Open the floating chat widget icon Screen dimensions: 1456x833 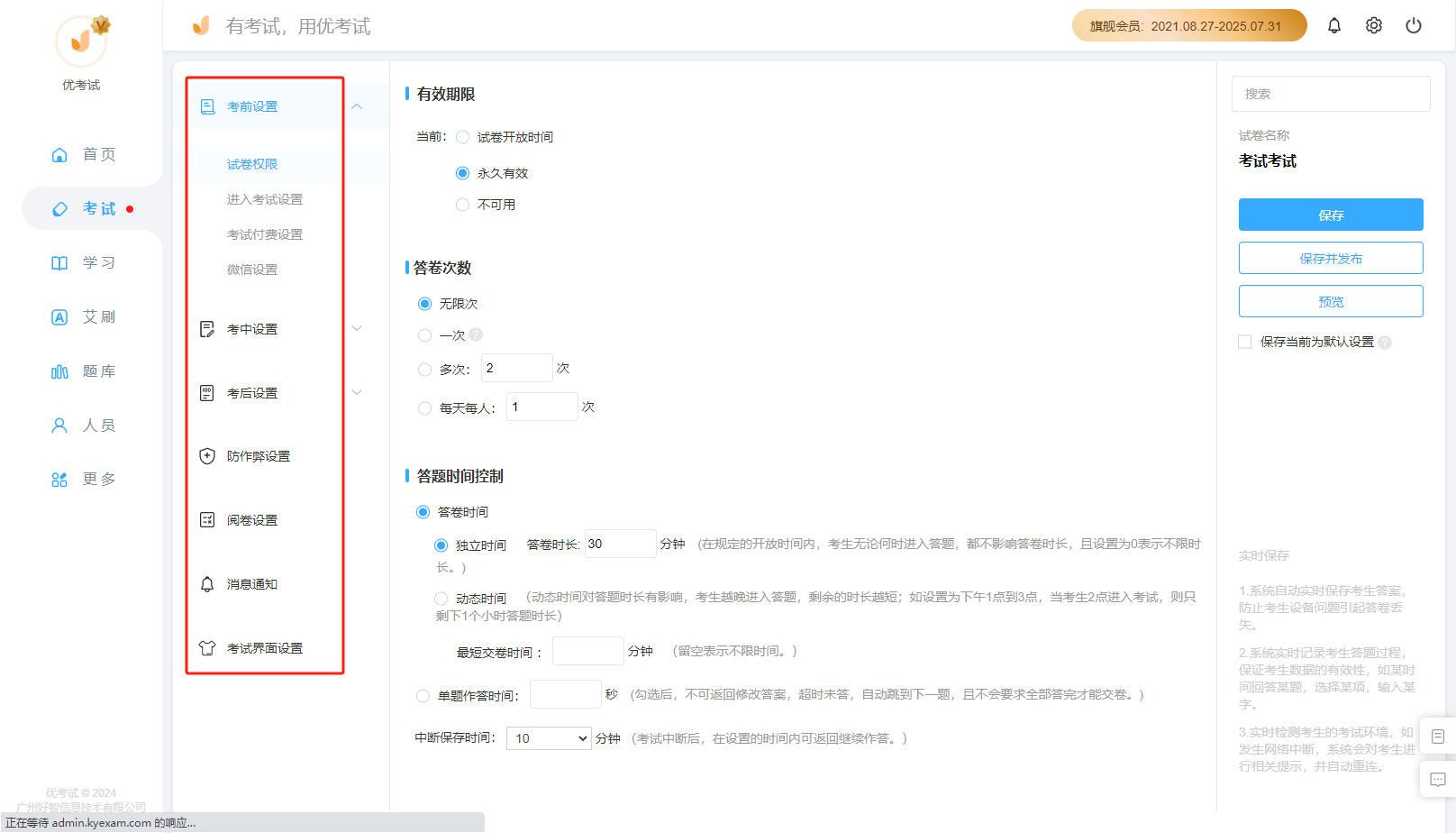[1438, 780]
